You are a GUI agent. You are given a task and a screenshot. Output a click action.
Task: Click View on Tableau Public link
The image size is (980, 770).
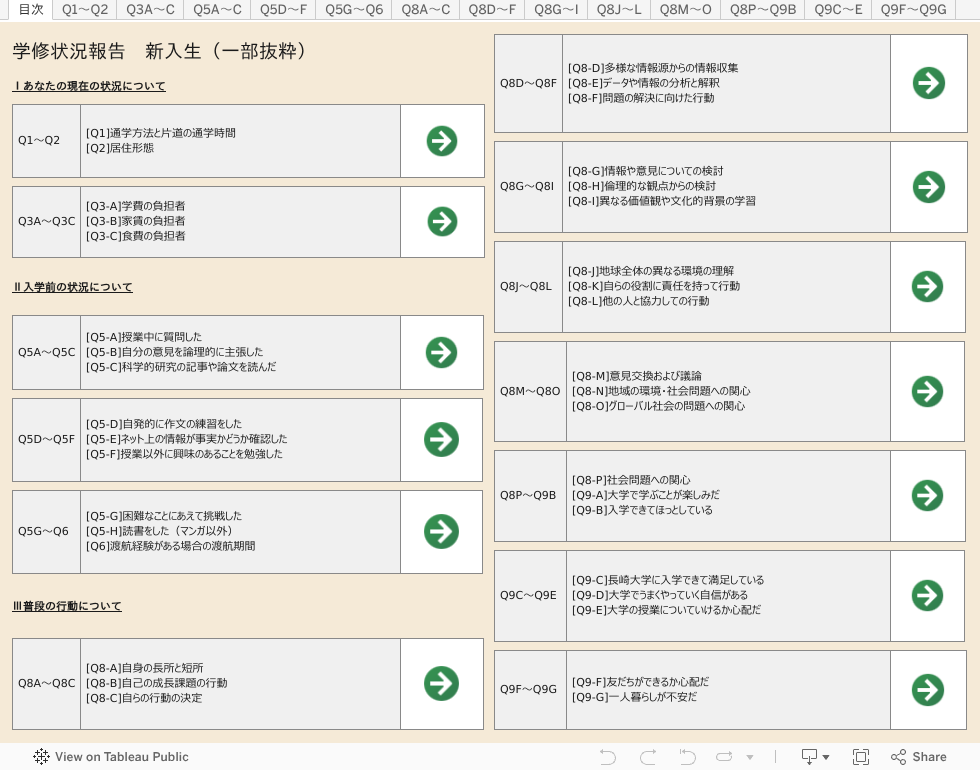coord(111,757)
